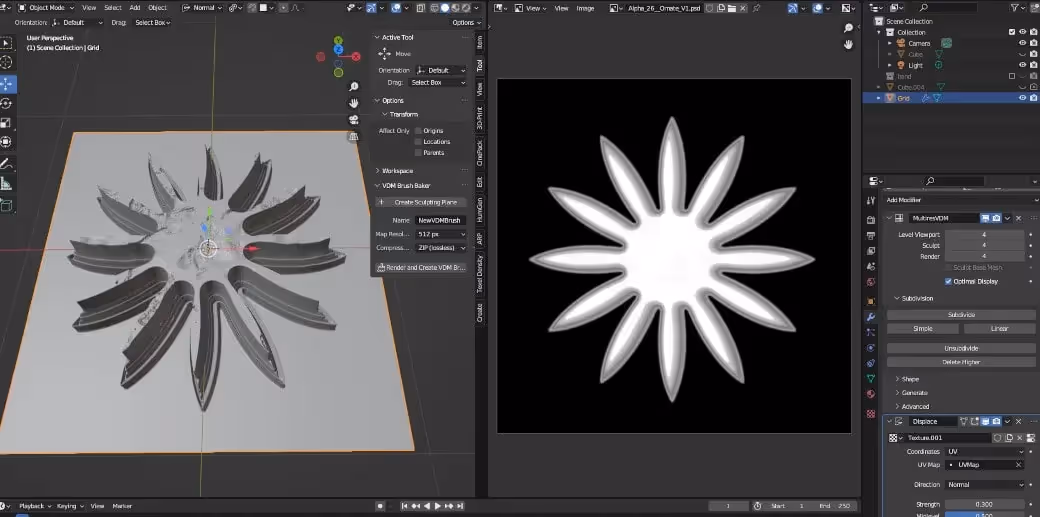Select the Rotate tool in the left toolbar
The height and width of the screenshot is (517, 1040).
[x=7, y=104]
